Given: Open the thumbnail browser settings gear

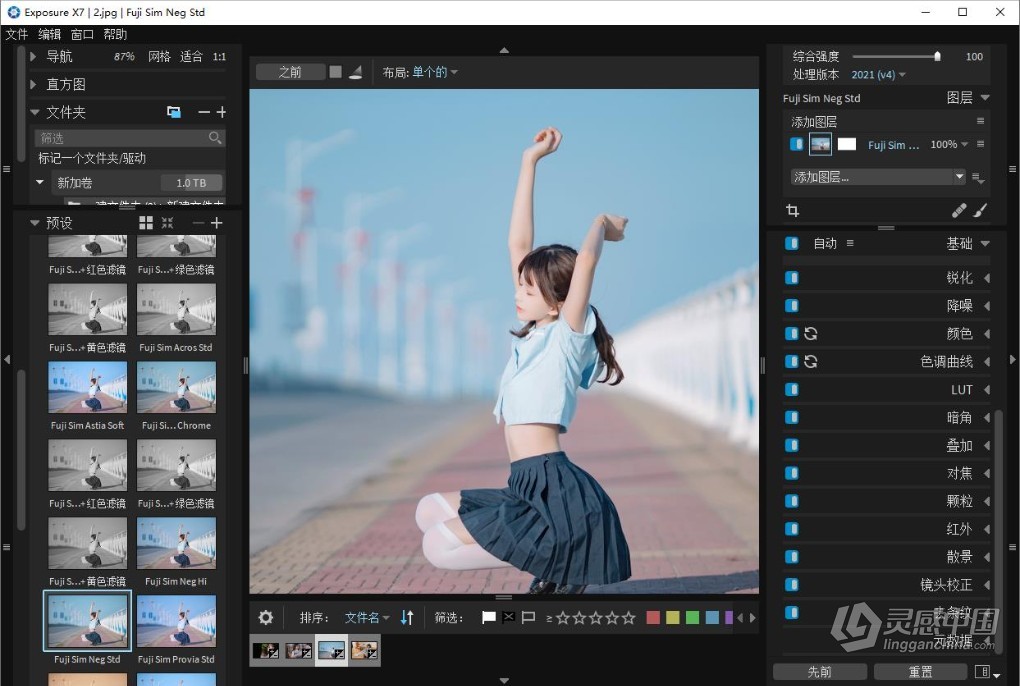Looking at the screenshot, I should pos(265,617).
